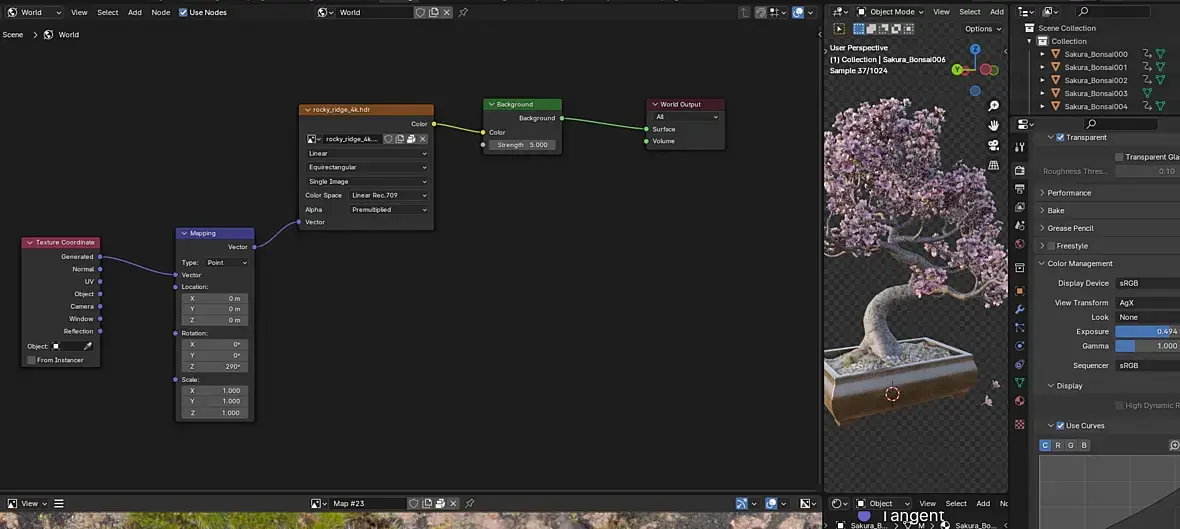This screenshot has width=1180, height=529.
Task: Open Material properties tab
Action: click(x=1020, y=401)
